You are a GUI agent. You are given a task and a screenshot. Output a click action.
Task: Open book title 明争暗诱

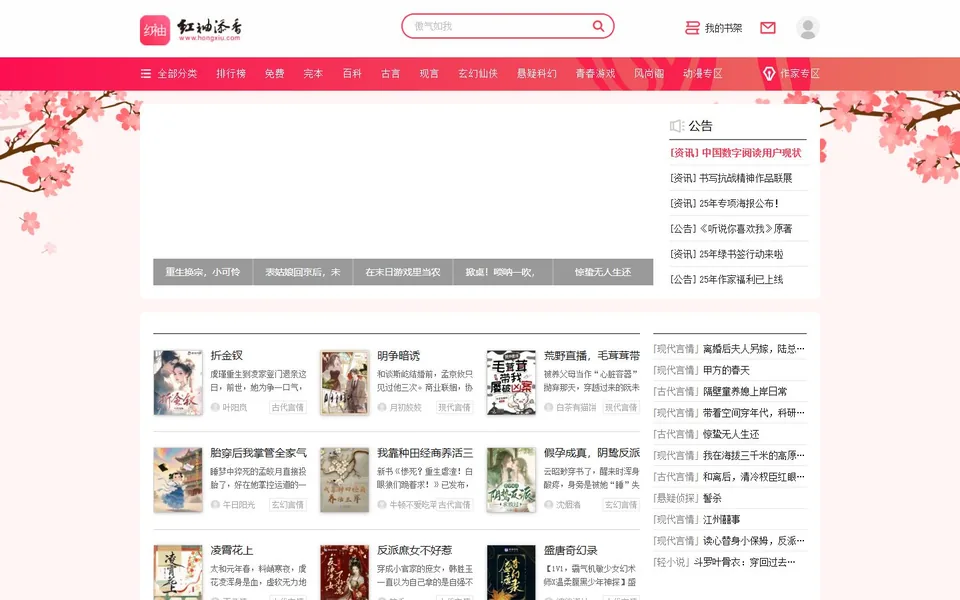coord(399,356)
